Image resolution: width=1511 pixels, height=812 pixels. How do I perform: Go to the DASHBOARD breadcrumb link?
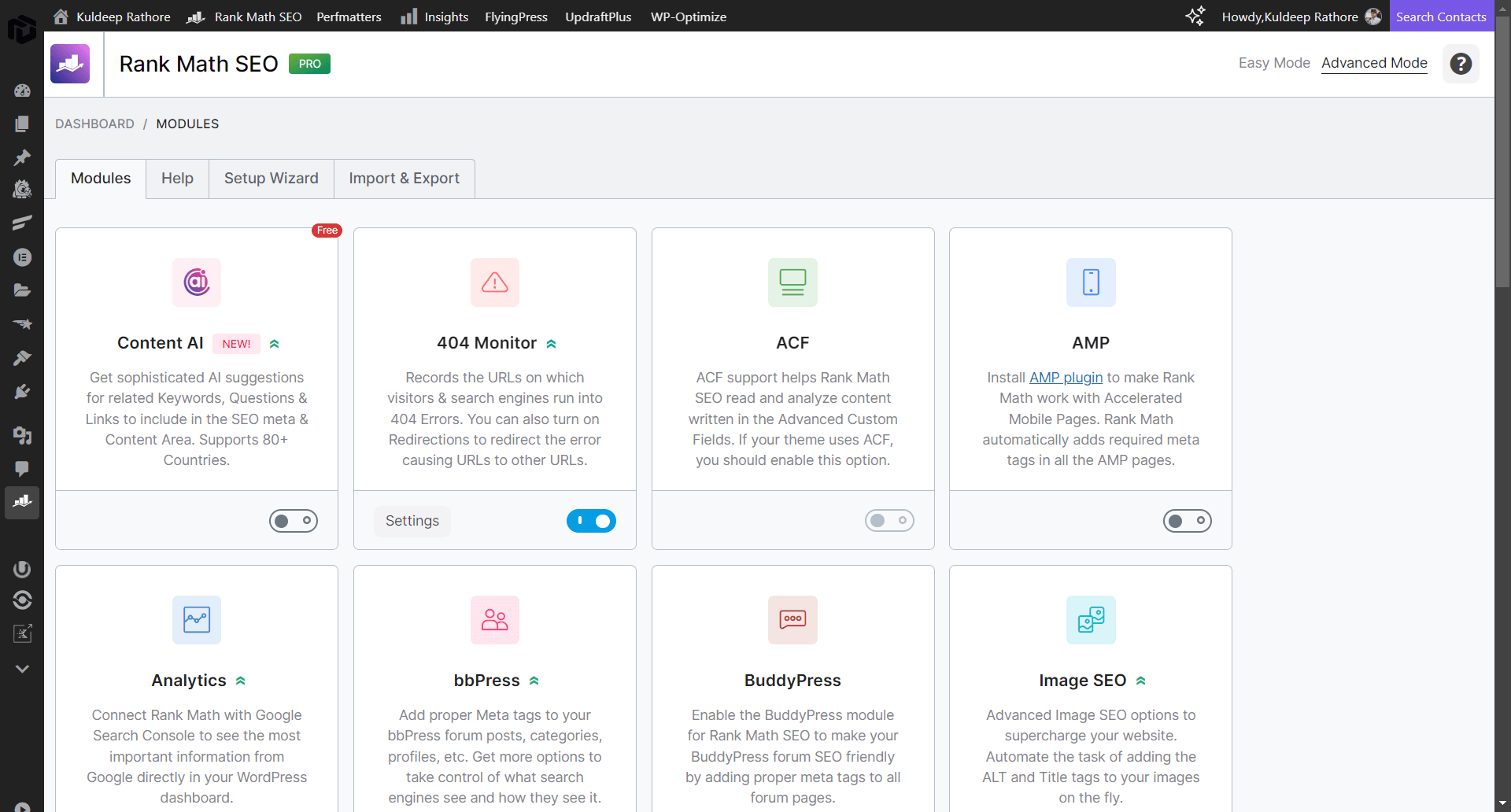point(94,124)
